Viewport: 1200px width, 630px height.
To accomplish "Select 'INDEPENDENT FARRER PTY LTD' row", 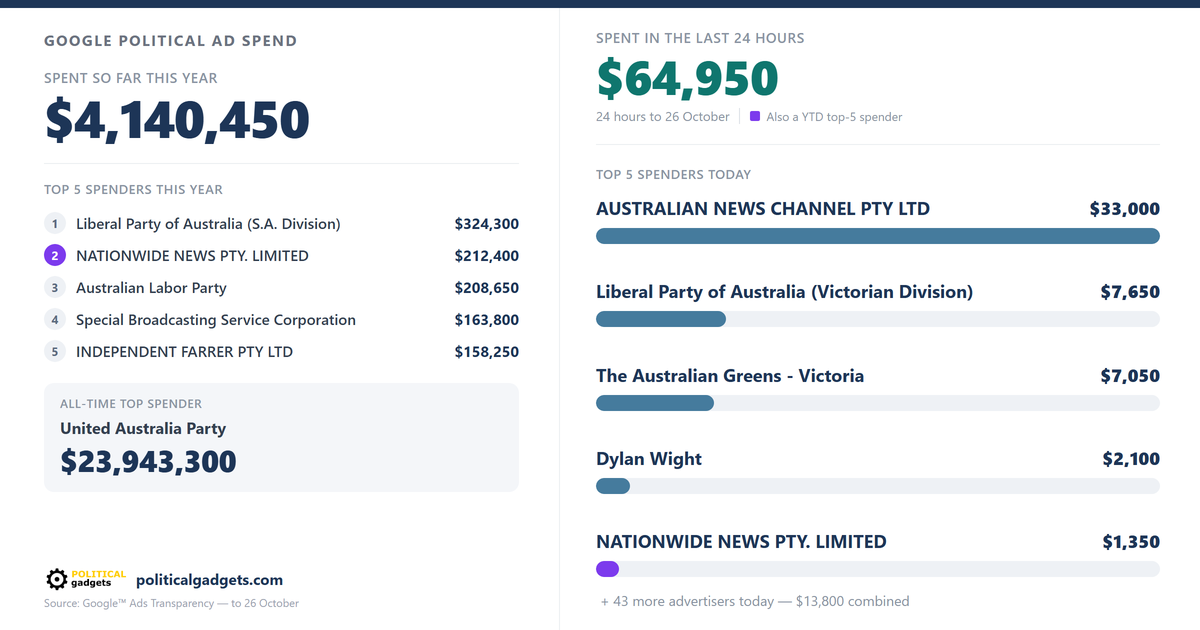I will 281,352.
